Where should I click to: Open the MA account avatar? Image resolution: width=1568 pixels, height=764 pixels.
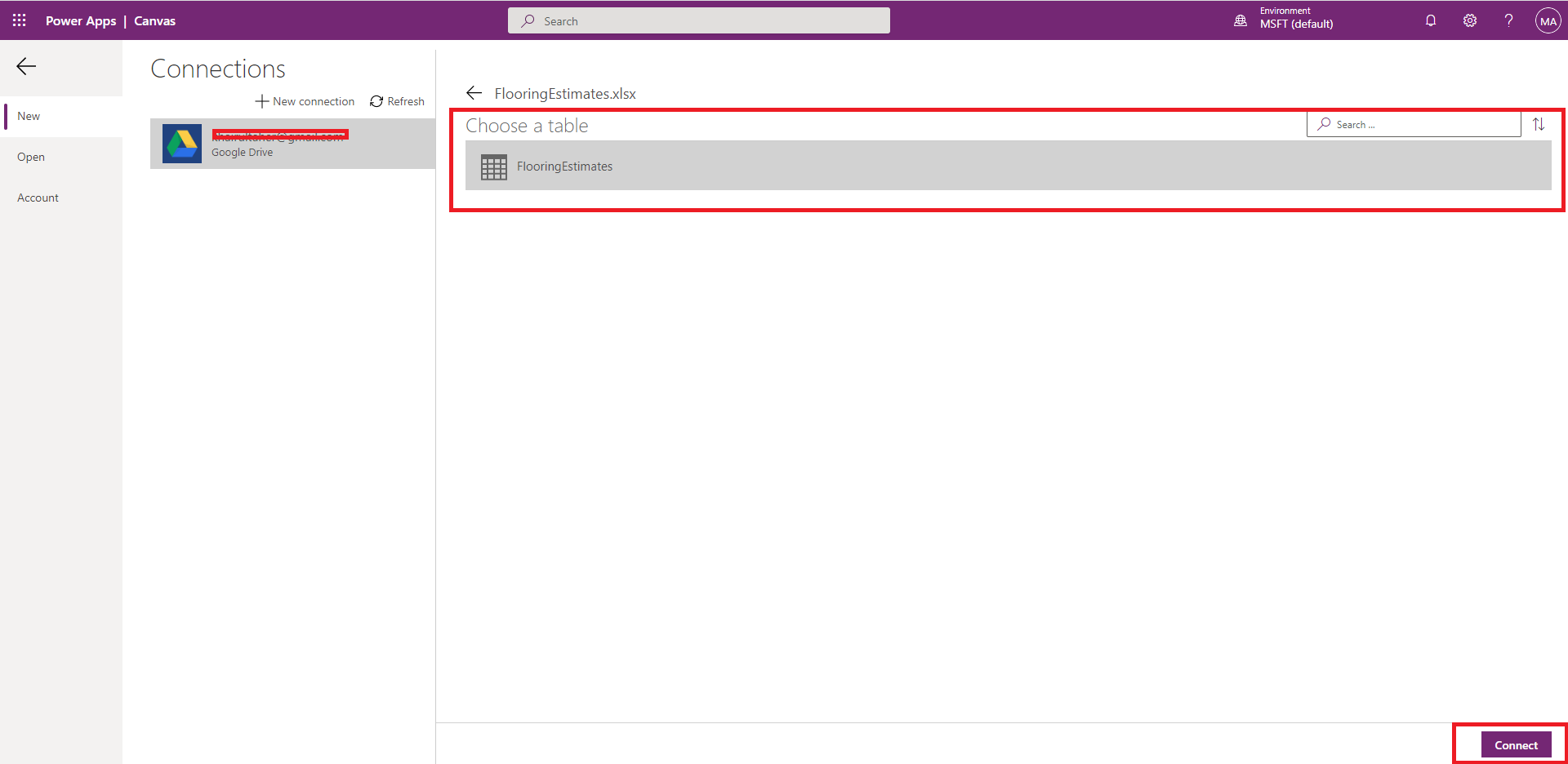coord(1548,21)
